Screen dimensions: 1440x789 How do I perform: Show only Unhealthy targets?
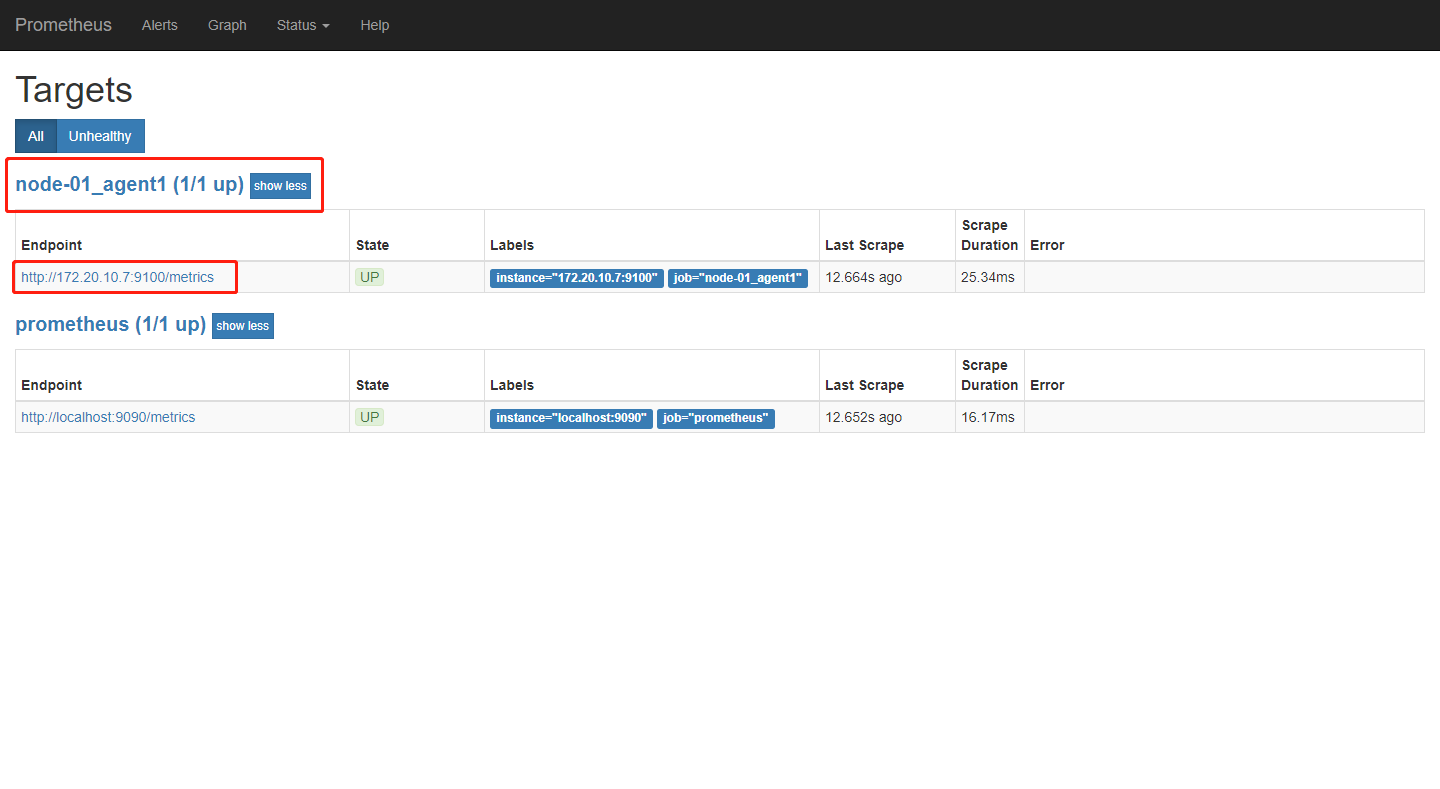tap(100, 136)
